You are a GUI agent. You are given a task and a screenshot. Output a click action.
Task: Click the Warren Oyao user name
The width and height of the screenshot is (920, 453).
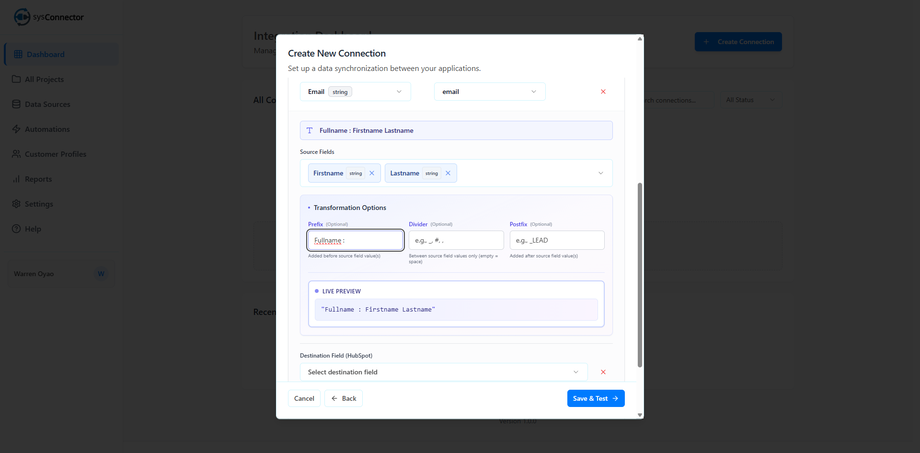click(x=33, y=274)
